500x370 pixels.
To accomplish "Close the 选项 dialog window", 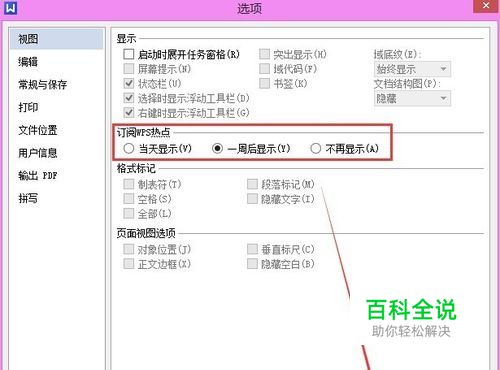I will (486, 6).
